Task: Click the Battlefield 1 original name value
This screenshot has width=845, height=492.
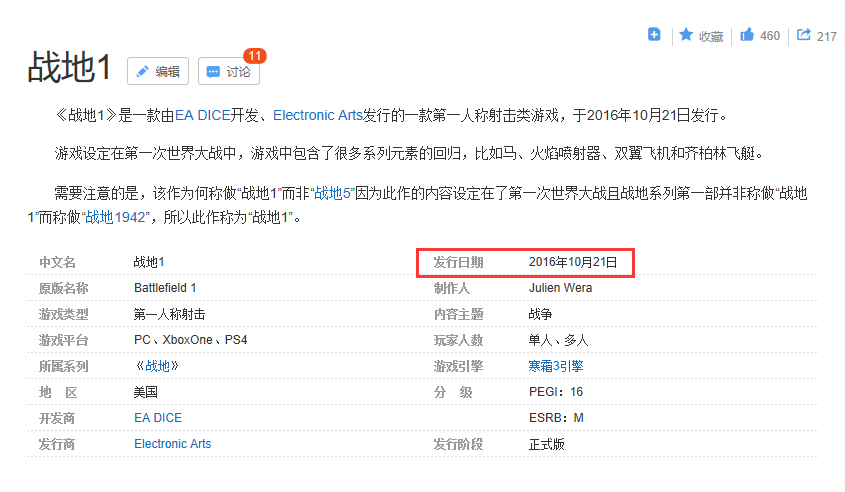Action: point(165,288)
